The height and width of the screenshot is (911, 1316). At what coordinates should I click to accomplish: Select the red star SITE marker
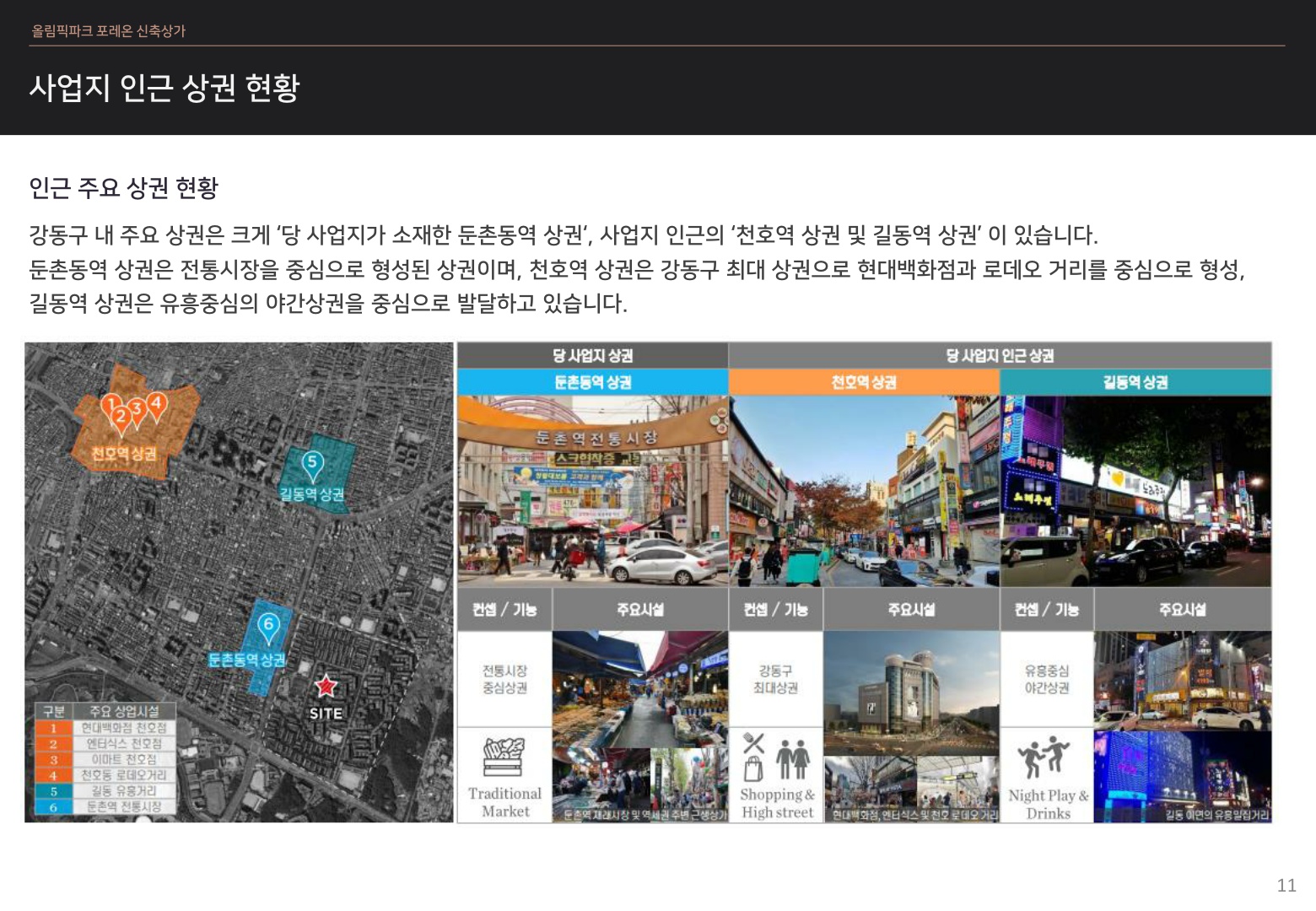[x=326, y=686]
